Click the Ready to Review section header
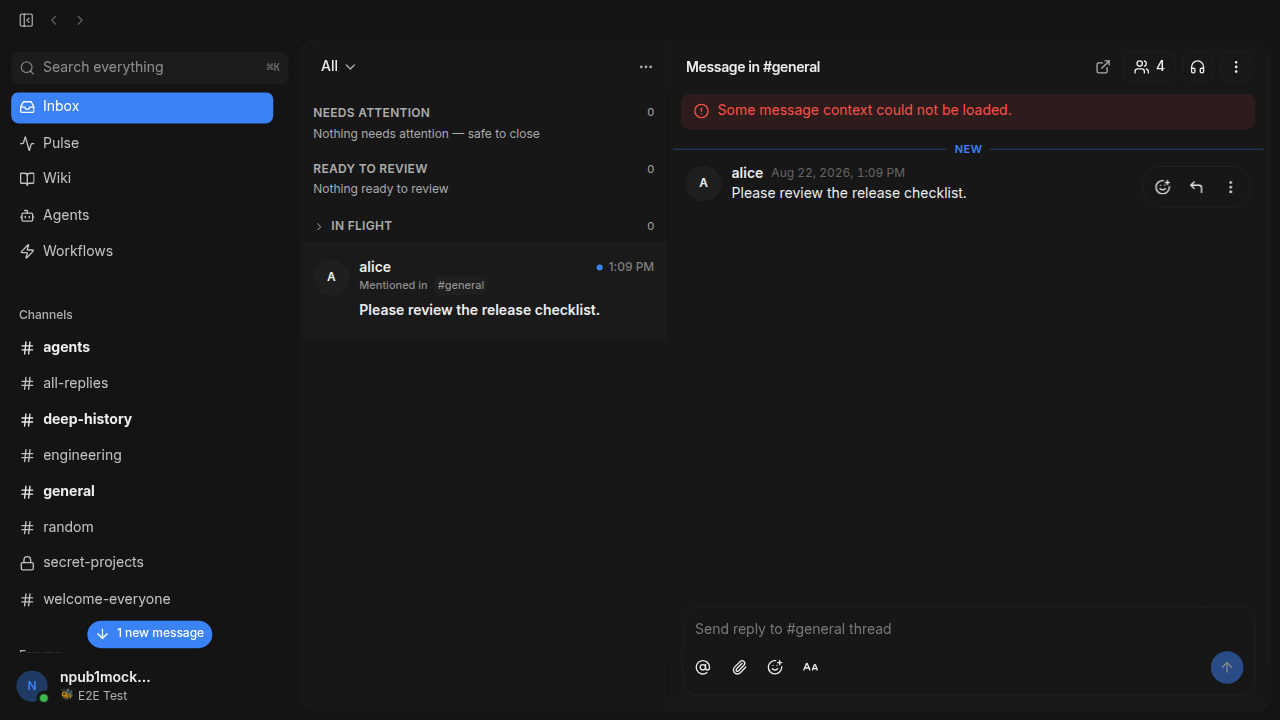The height and width of the screenshot is (720, 1280). (x=370, y=169)
